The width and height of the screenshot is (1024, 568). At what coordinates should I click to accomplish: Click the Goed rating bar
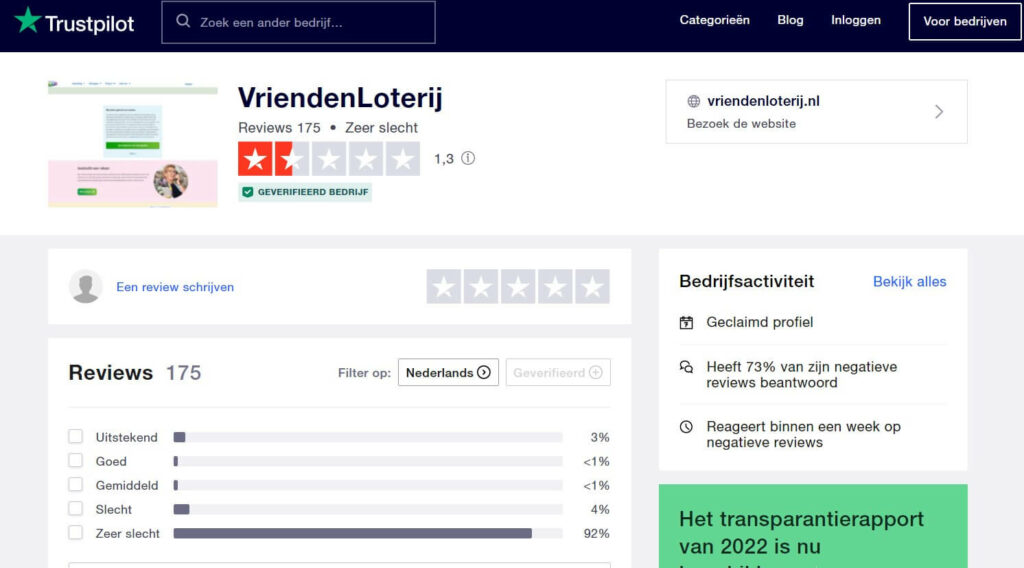pos(368,461)
